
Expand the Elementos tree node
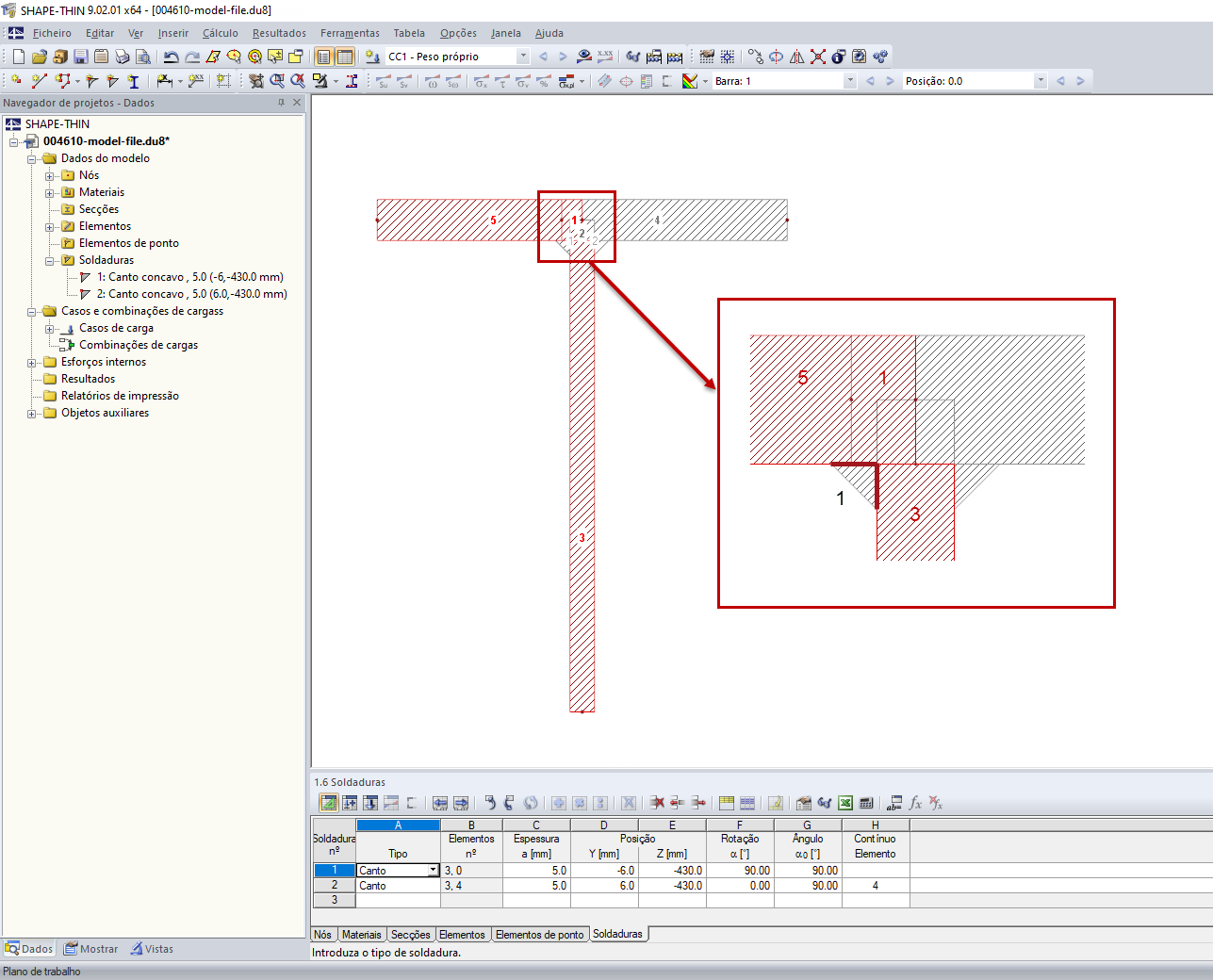50,226
